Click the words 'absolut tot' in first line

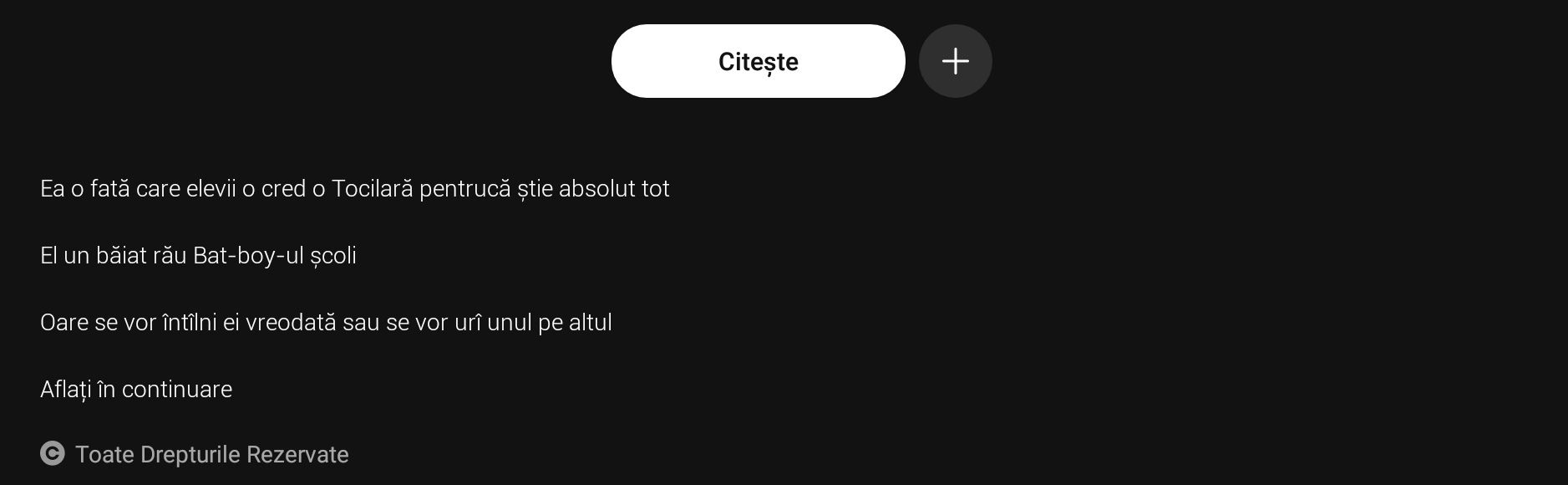(x=614, y=189)
